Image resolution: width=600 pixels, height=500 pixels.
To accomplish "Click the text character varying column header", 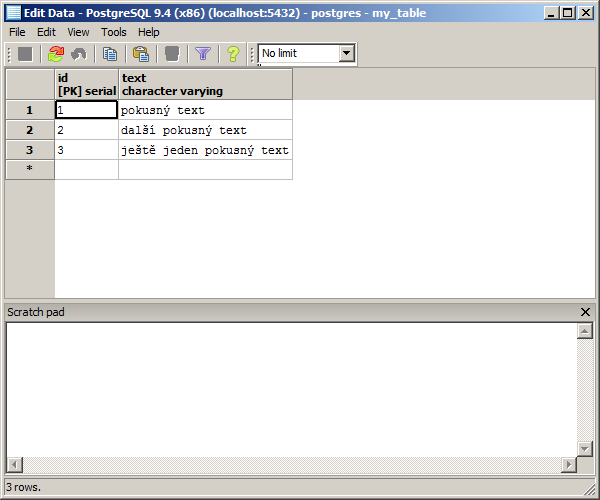I will point(205,84).
